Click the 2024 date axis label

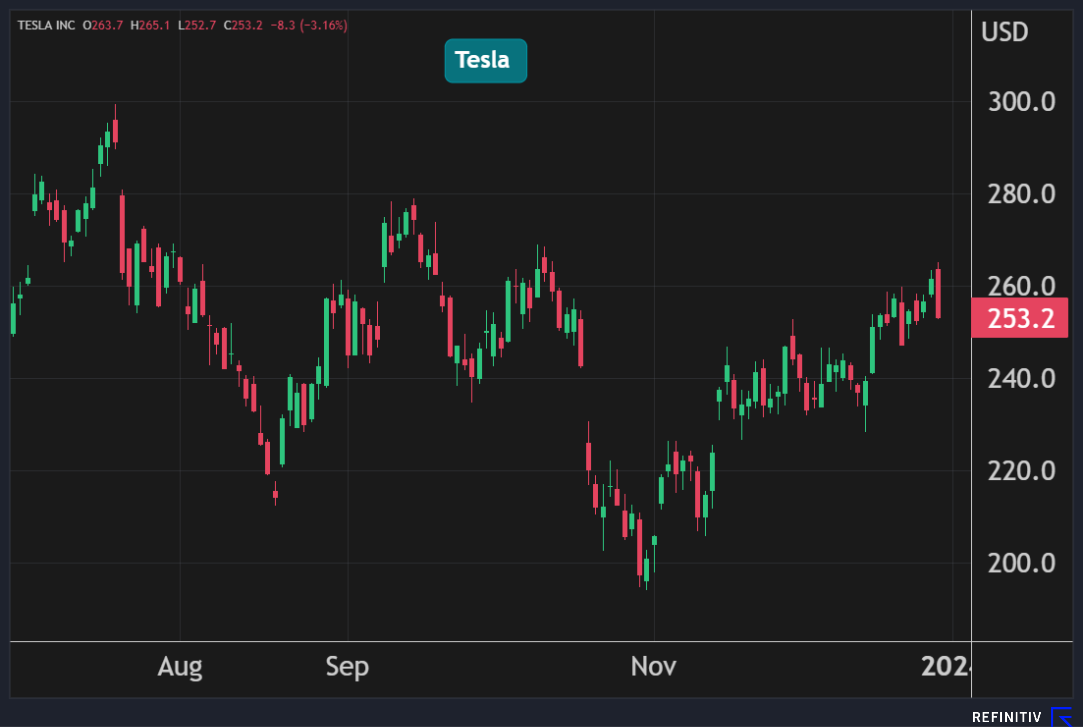pyautogui.click(x=946, y=666)
